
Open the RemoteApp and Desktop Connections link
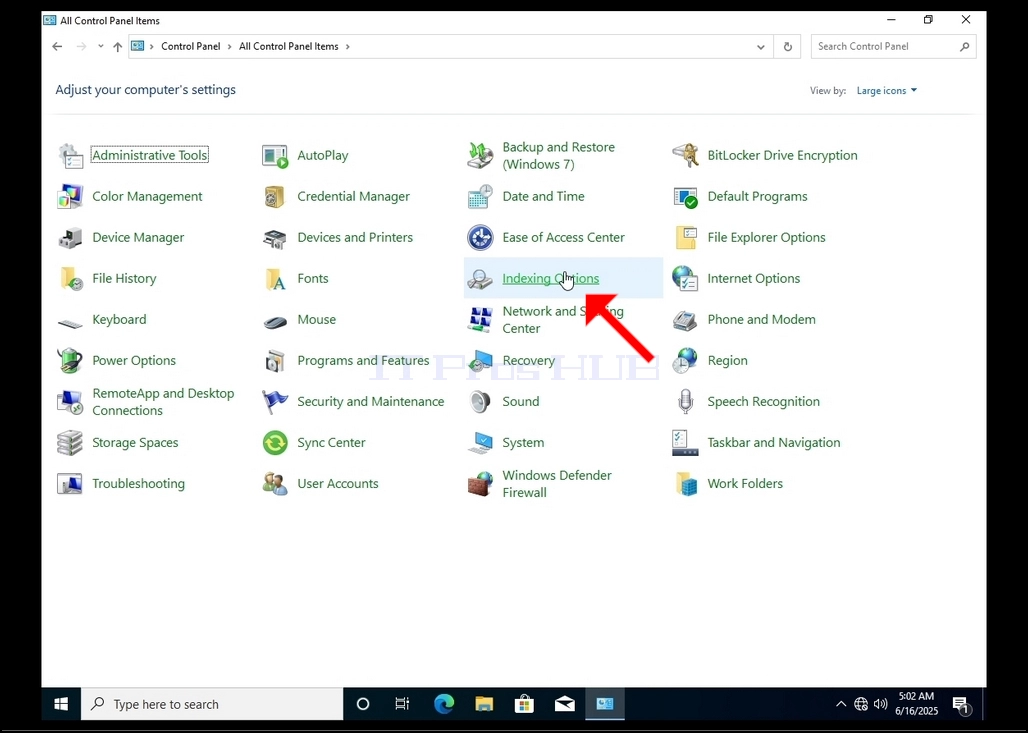pos(163,402)
